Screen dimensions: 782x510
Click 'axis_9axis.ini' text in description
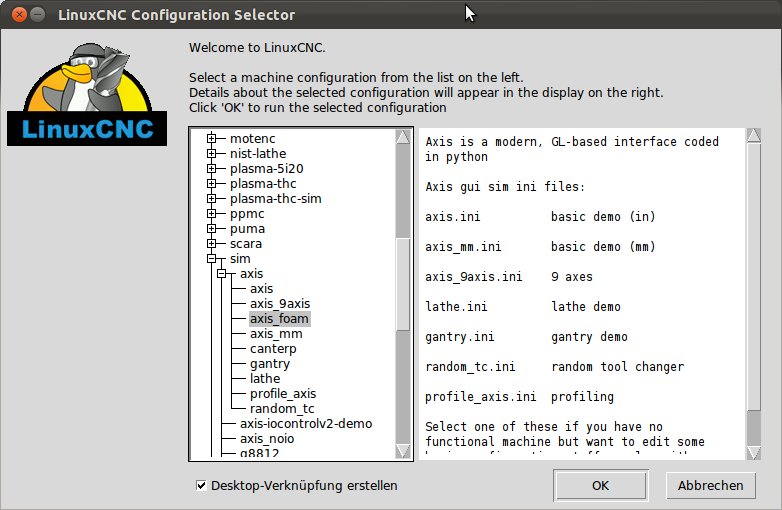pos(473,277)
